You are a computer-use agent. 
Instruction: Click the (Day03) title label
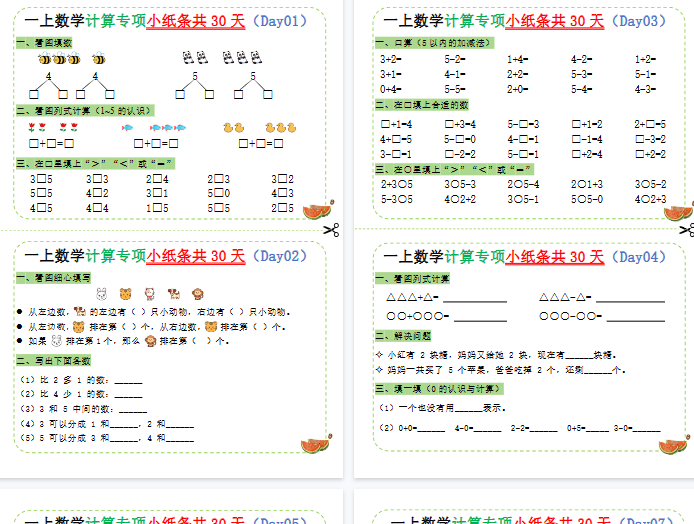[x=639, y=21]
